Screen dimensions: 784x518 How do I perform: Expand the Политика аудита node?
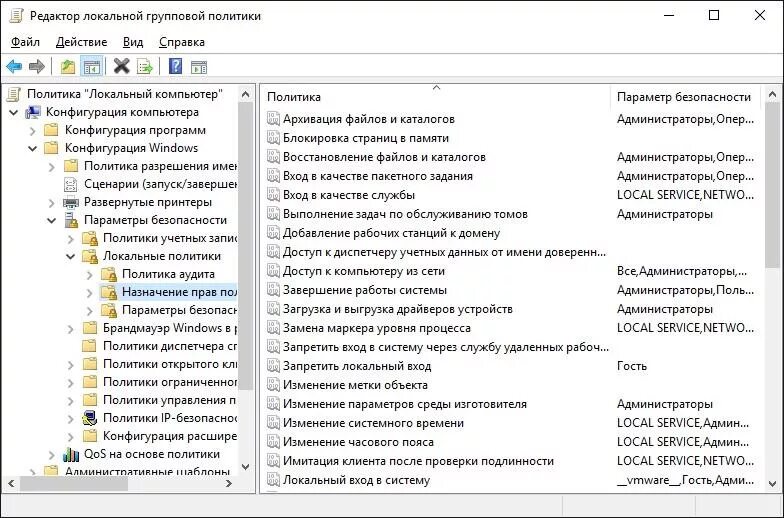coord(89,274)
